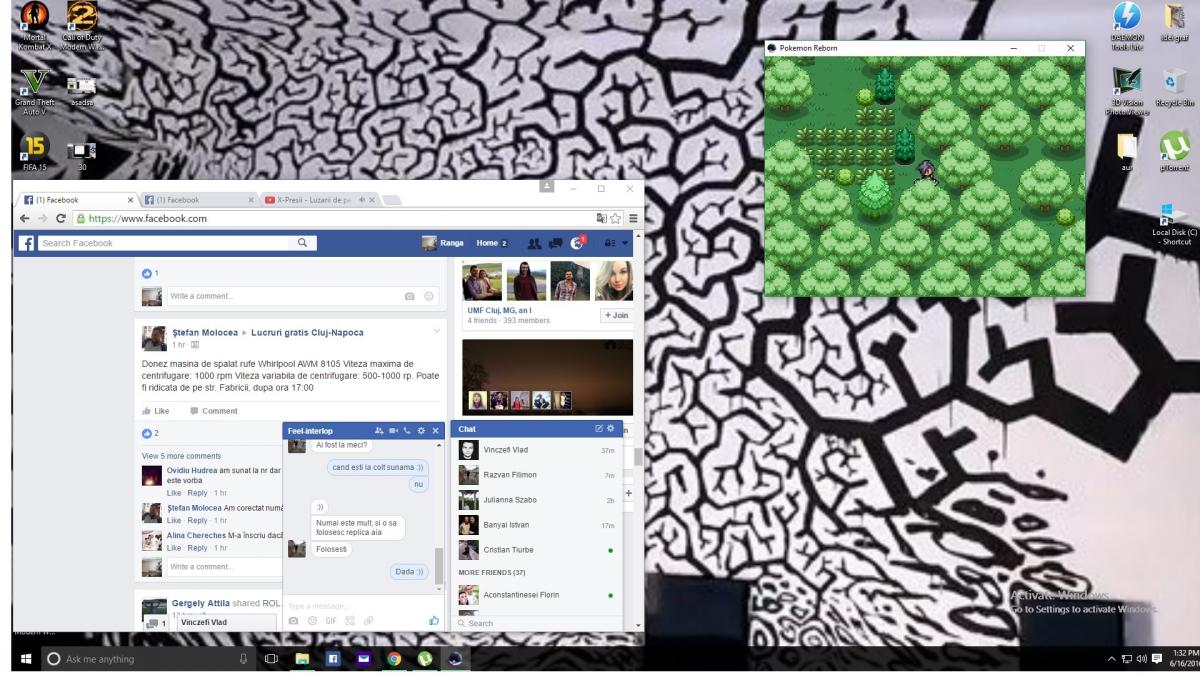Expand options on Ștefan Molocea's post

click(x=437, y=331)
